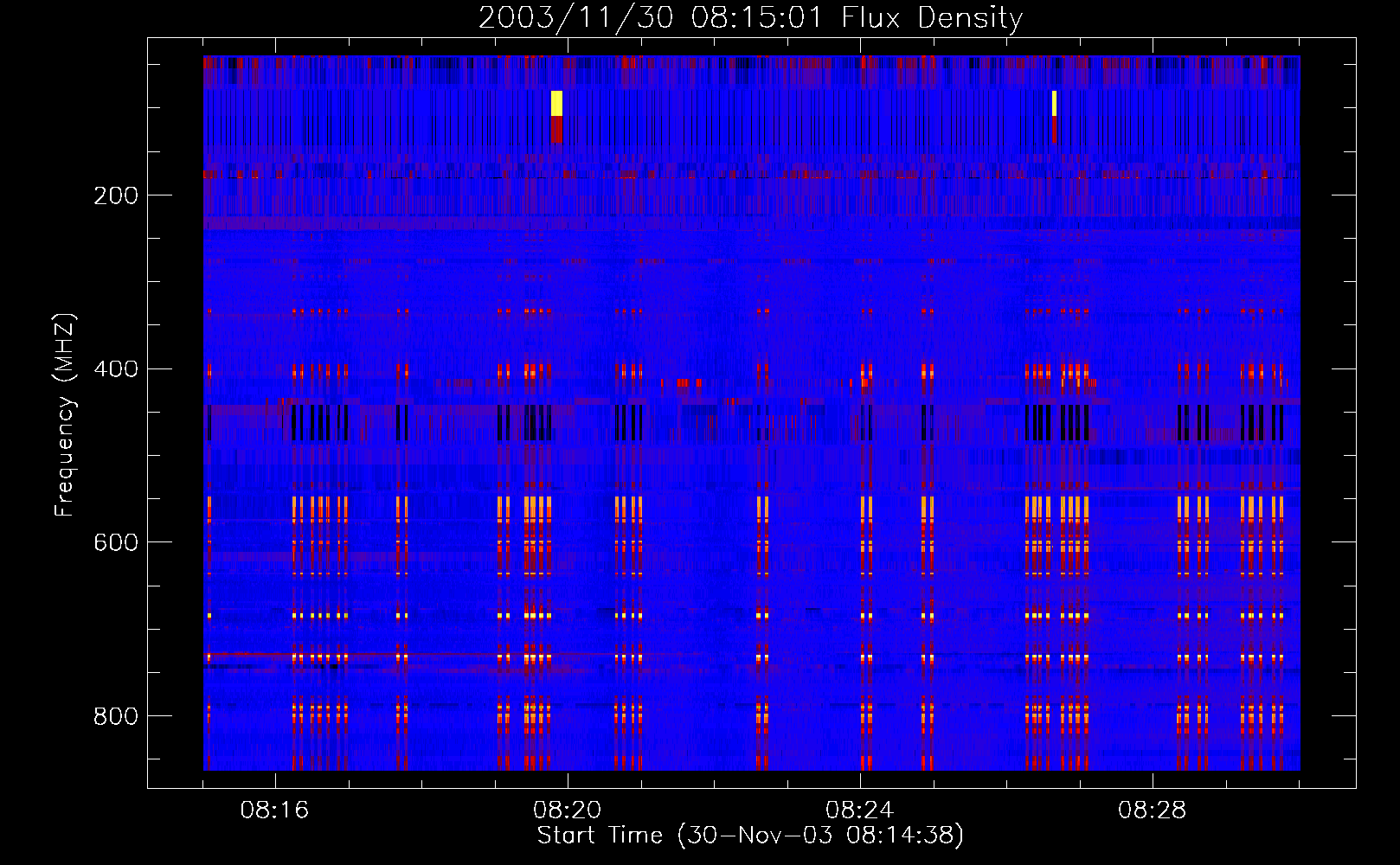Click the bright yellow burst near 08:20
This screenshot has width=1400, height=865.
point(556,103)
